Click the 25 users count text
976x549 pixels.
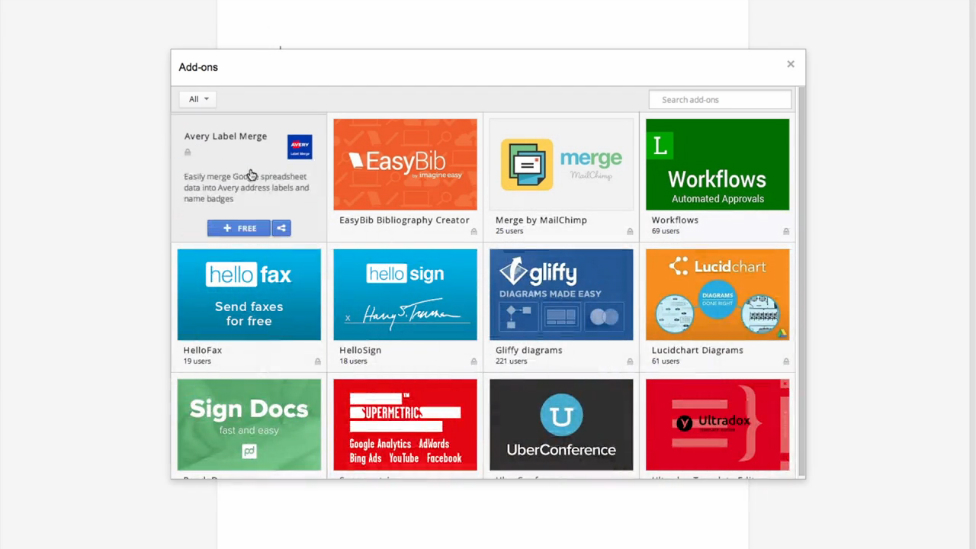[509, 231]
